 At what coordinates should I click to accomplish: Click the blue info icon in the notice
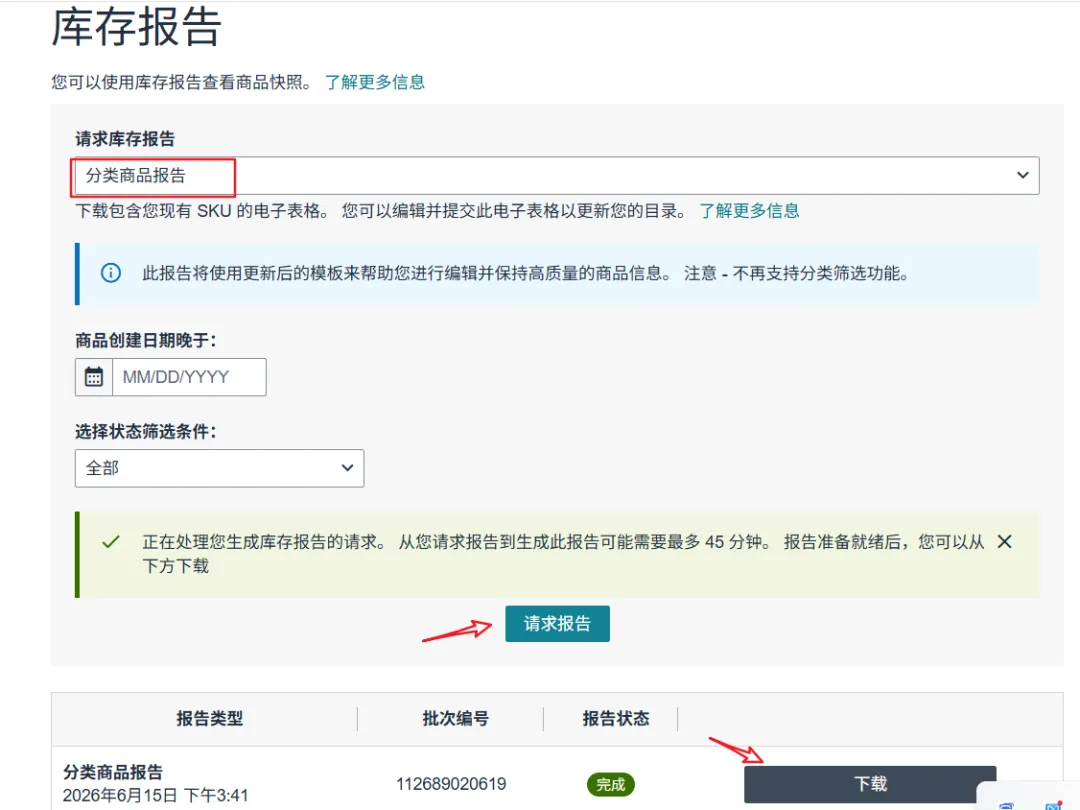tap(111, 273)
